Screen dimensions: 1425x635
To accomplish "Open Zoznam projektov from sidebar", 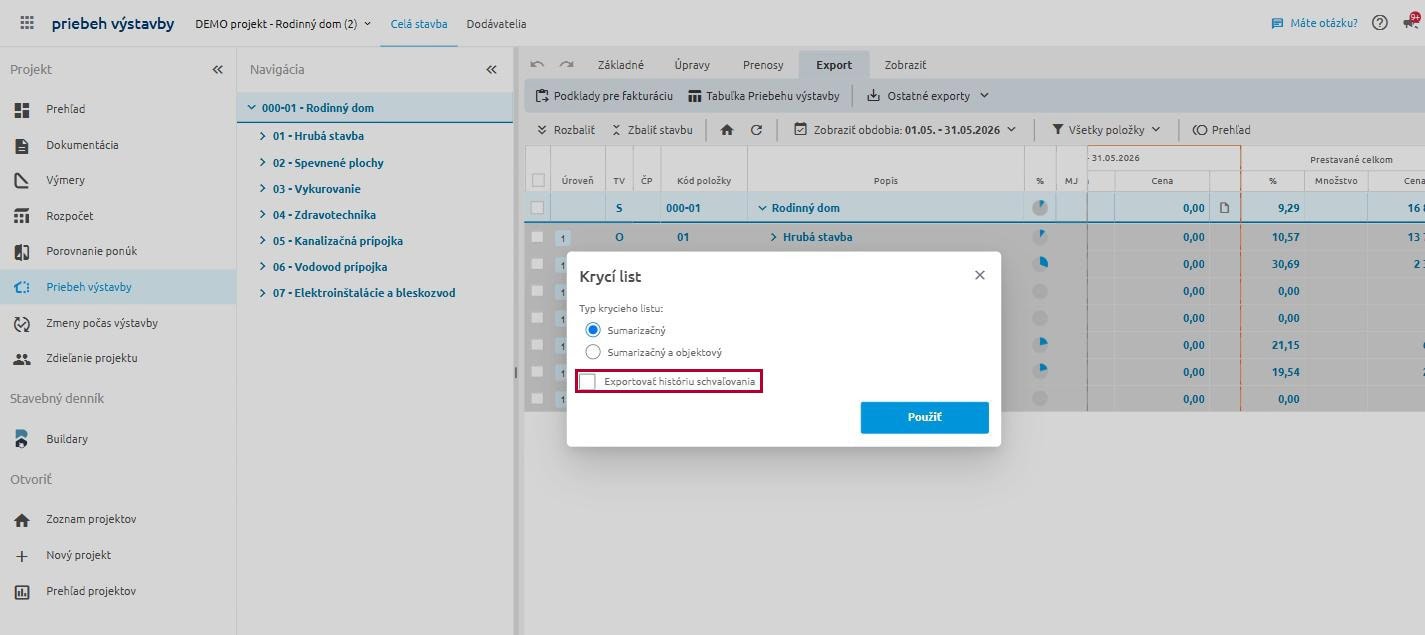I will 91,519.
